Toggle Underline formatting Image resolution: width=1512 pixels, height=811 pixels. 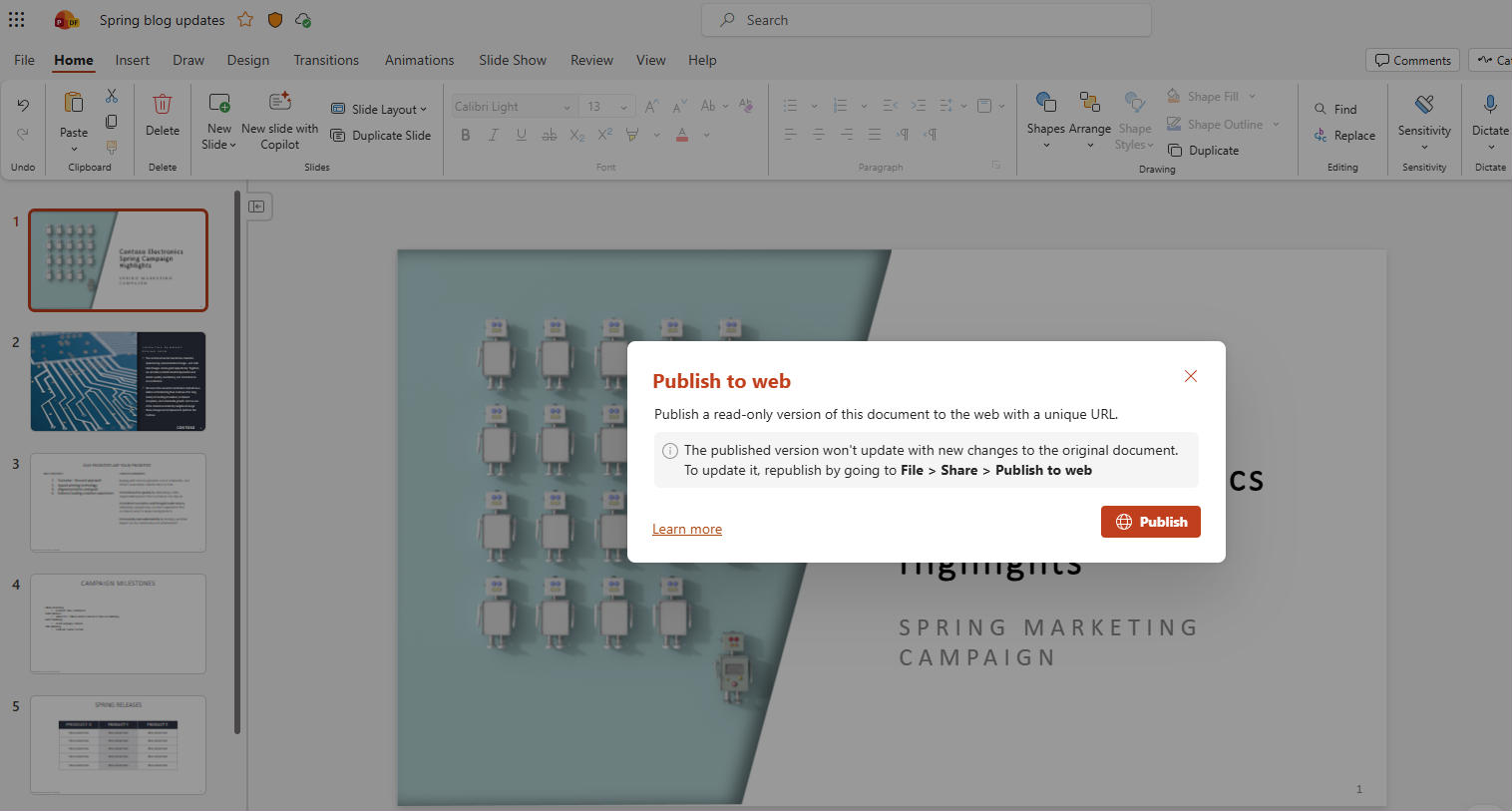pos(521,135)
